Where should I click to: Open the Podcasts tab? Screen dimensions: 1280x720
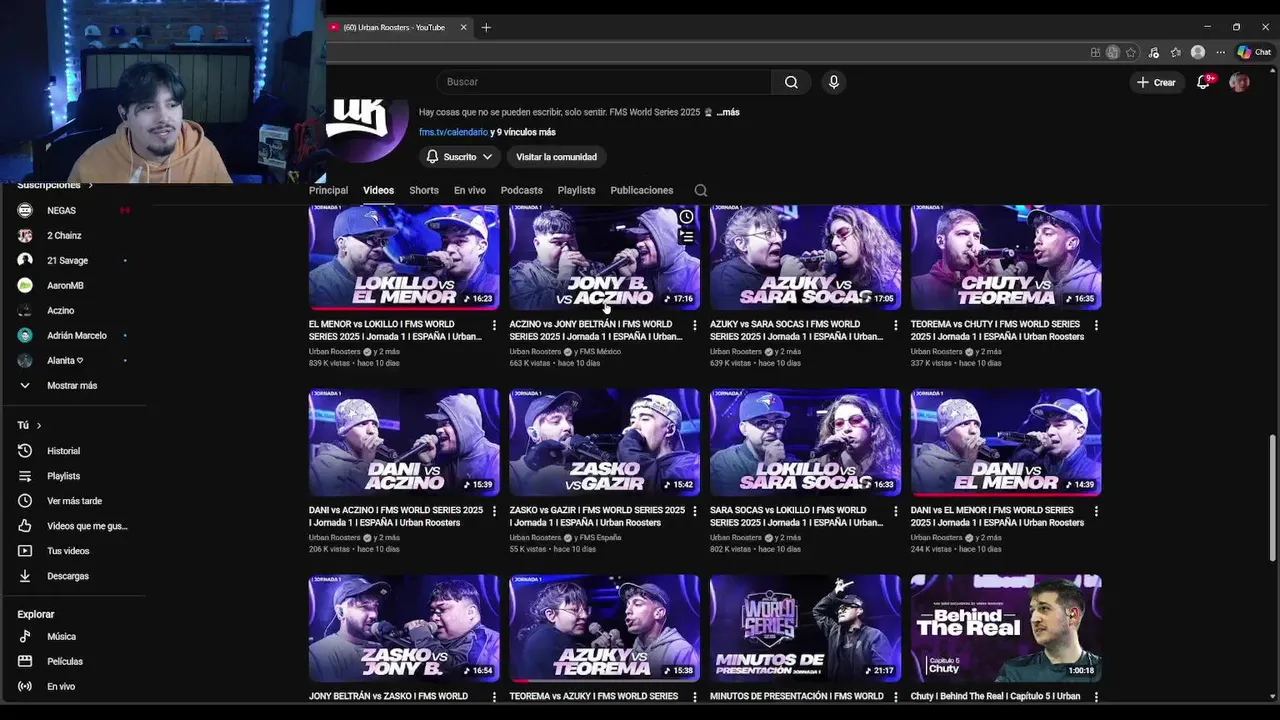click(522, 190)
